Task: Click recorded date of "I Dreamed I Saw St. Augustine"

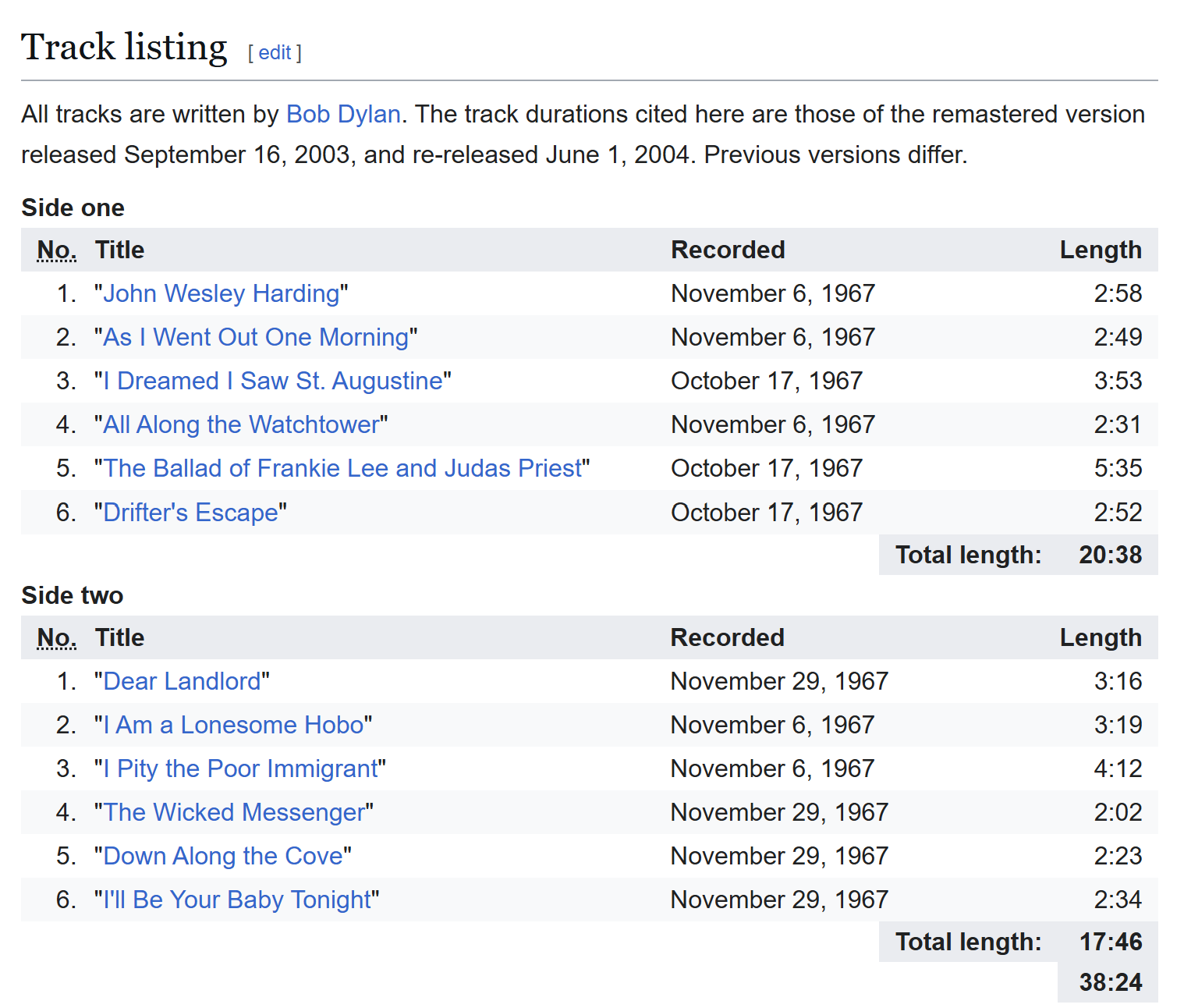Action: [767, 381]
